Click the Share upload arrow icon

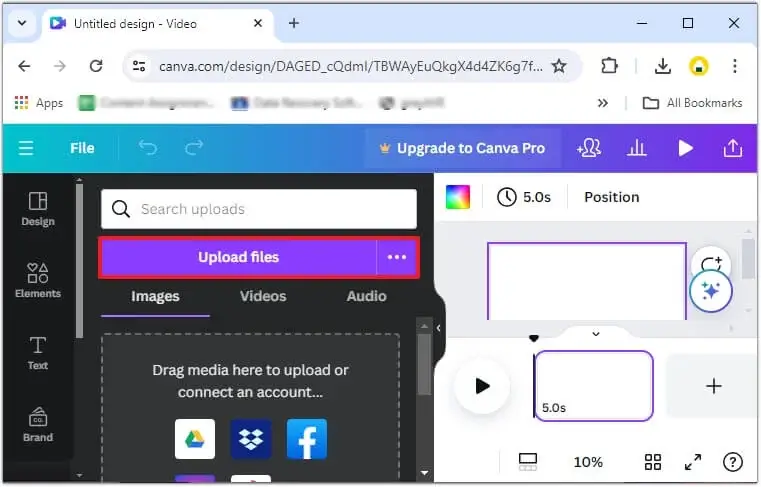coord(733,148)
